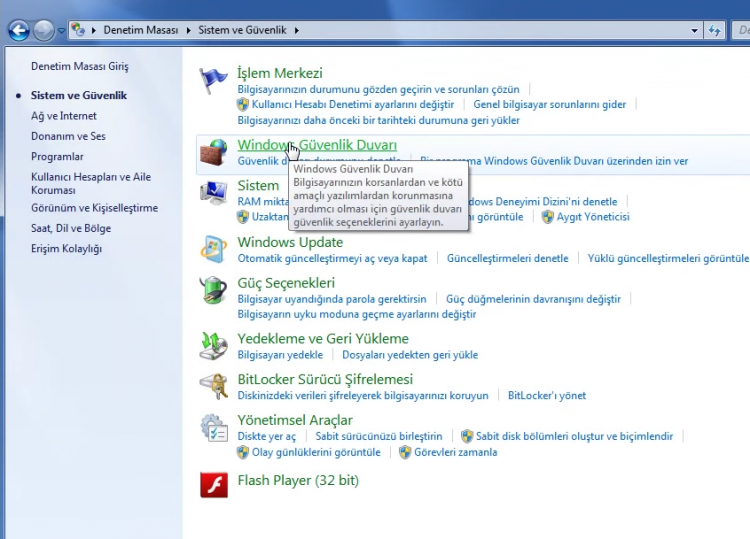Select the Denetim Masası breadcrumb

pyautogui.click(x=141, y=30)
